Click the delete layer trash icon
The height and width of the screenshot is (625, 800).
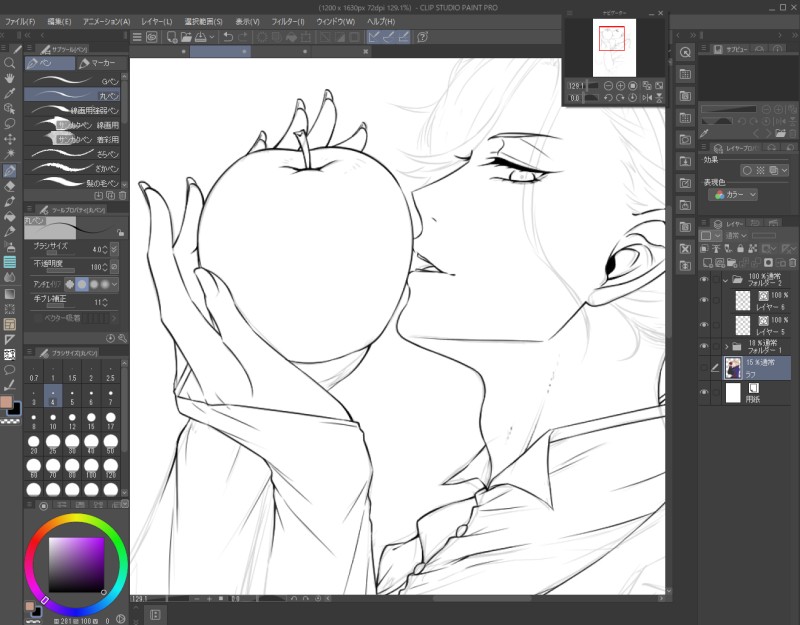click(x=792, y=263)
